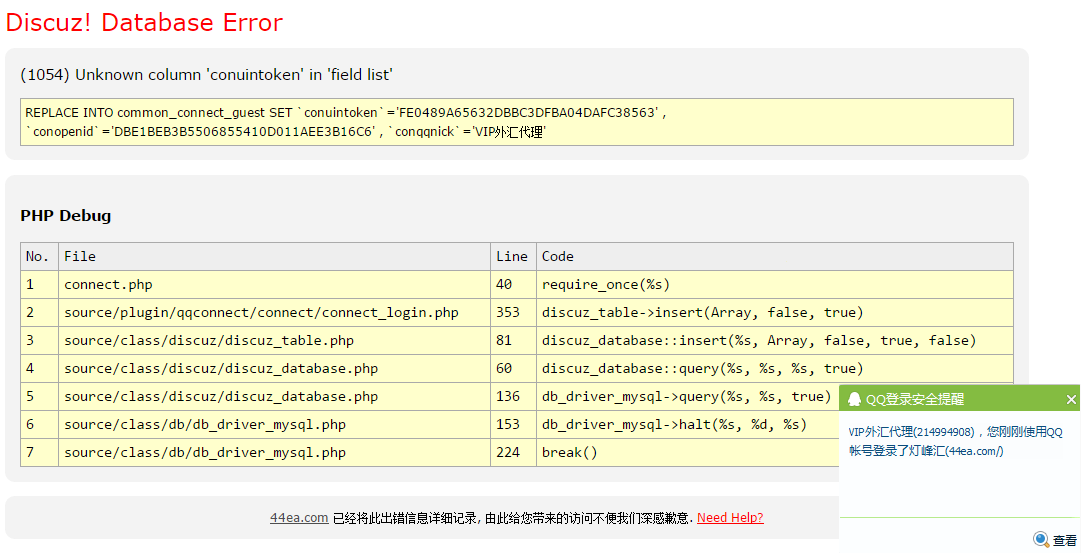Click the Discuz! Database Error heading
Viewport: 1081px width, 554px height.
144,22
